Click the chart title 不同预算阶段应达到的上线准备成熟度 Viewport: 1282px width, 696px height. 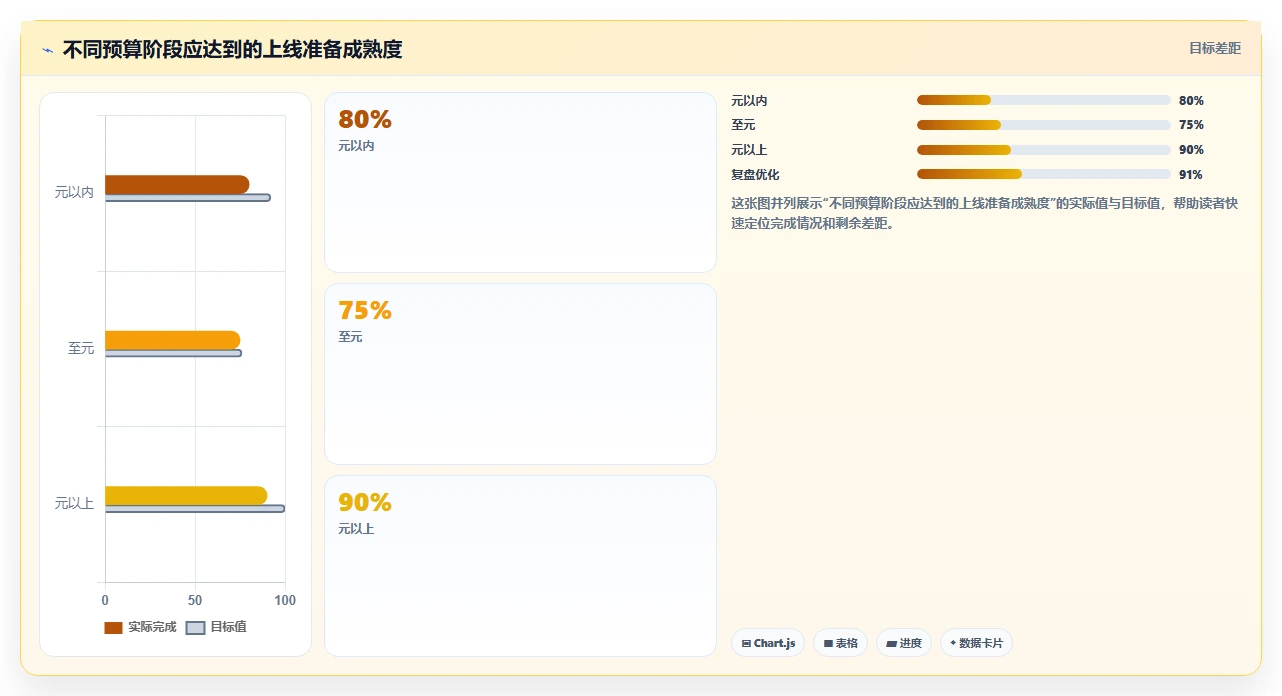pyautogui.click(x=233, y=49)
